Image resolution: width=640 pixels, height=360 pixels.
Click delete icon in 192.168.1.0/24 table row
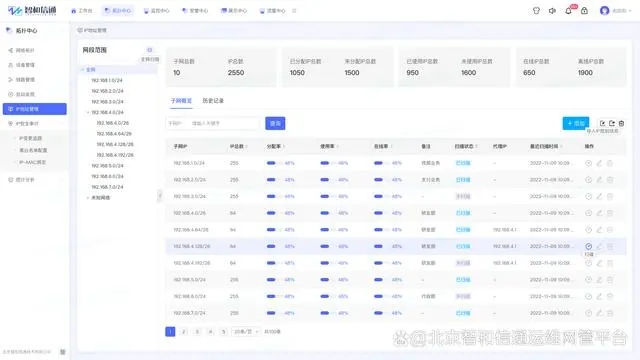[x=610, y=163]
